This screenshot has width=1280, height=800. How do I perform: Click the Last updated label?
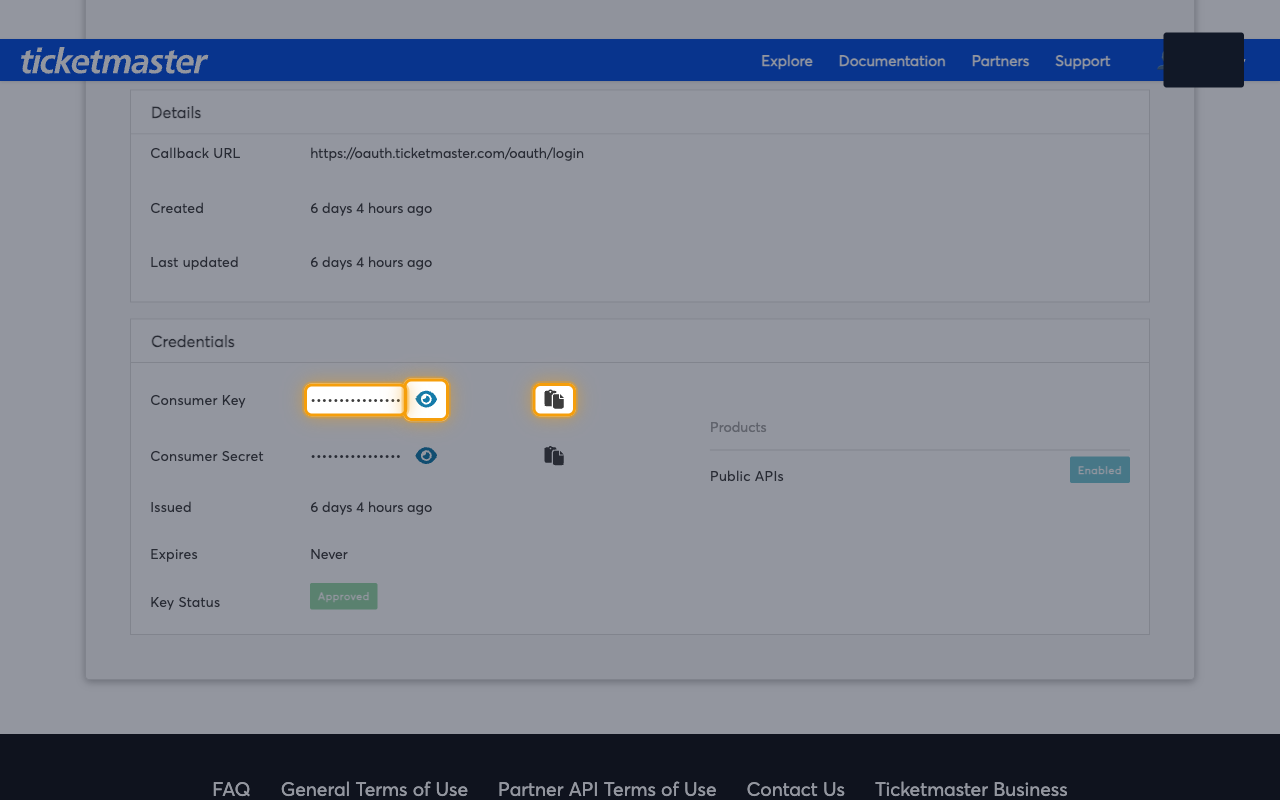click(194, 262)
